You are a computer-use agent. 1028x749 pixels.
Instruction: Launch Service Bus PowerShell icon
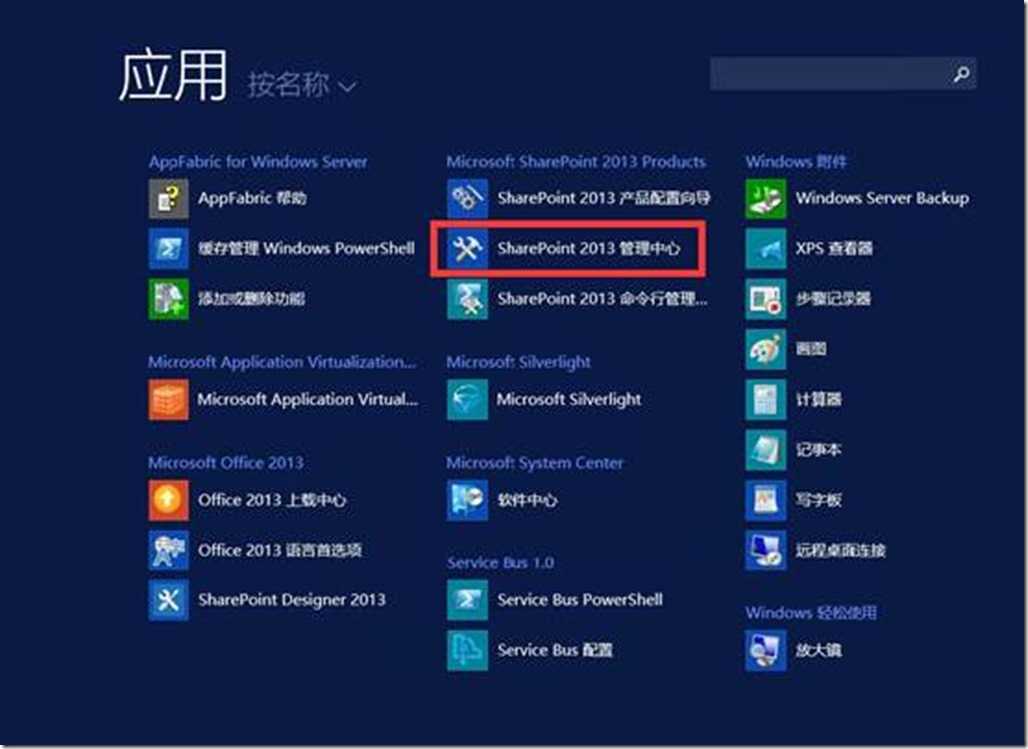point(467,600)
